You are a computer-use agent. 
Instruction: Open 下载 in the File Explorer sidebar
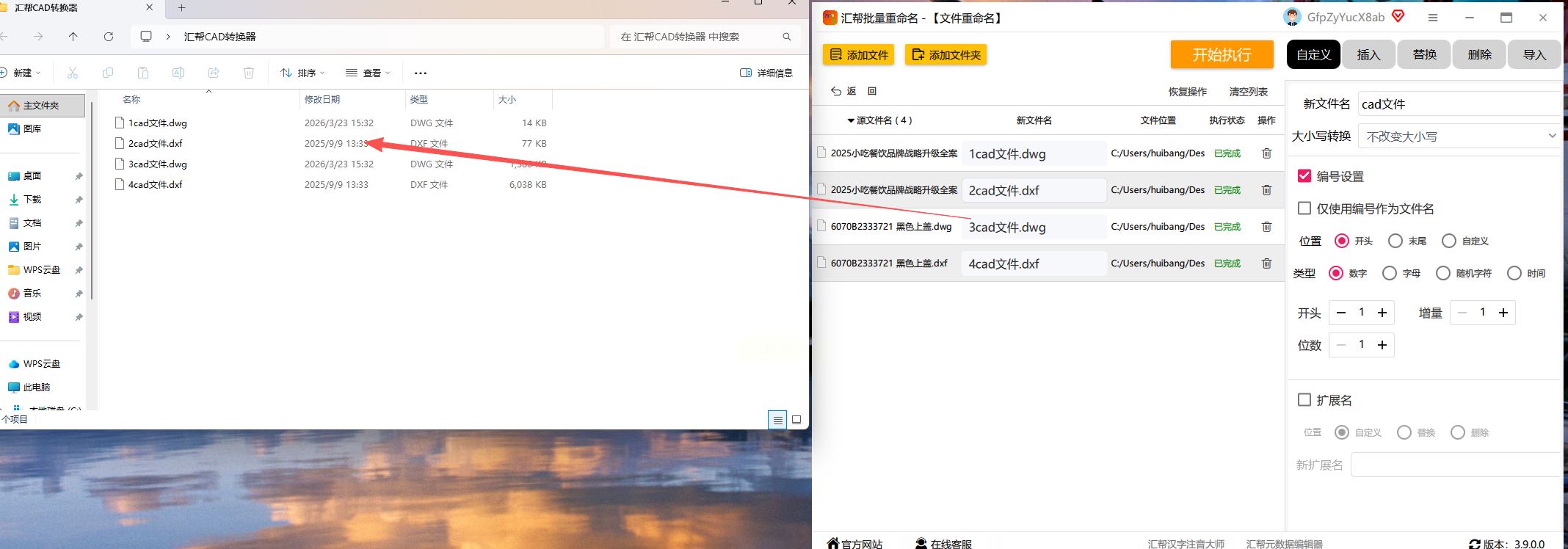pyautogui.click(x=33, y=200)
